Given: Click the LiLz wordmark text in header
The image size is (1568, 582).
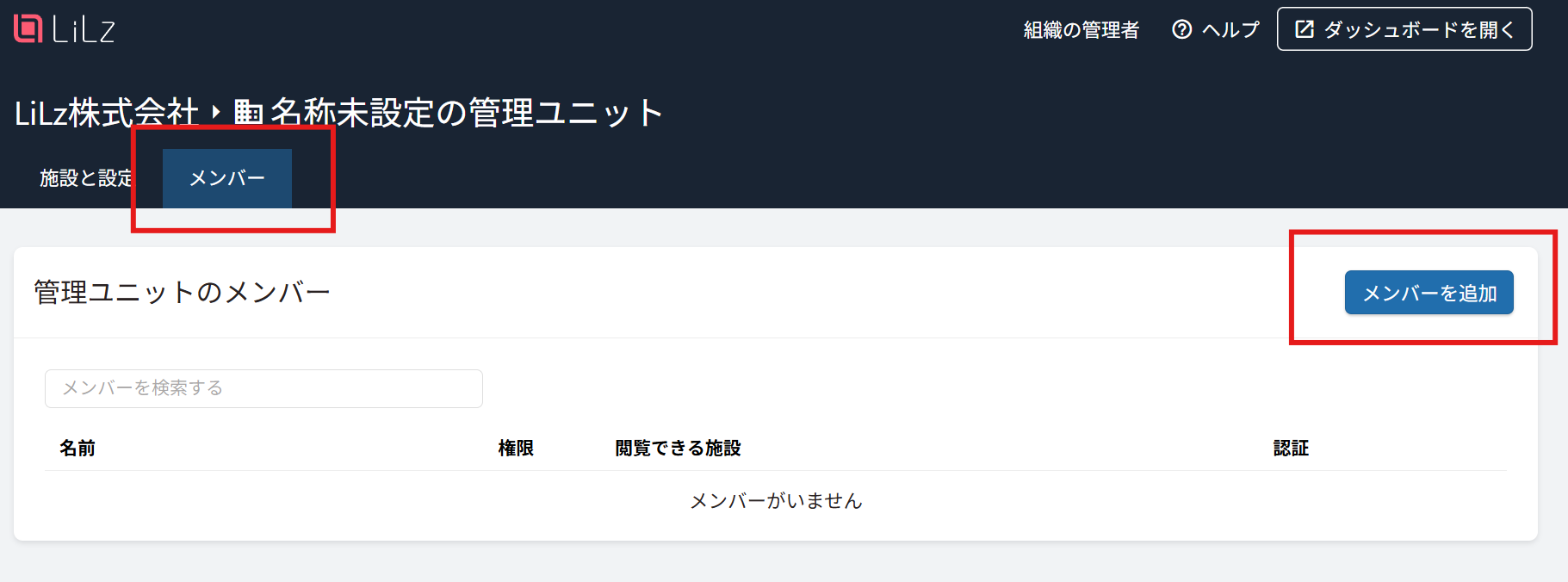Looking at the screenshot, I should [x=84, y=30].
